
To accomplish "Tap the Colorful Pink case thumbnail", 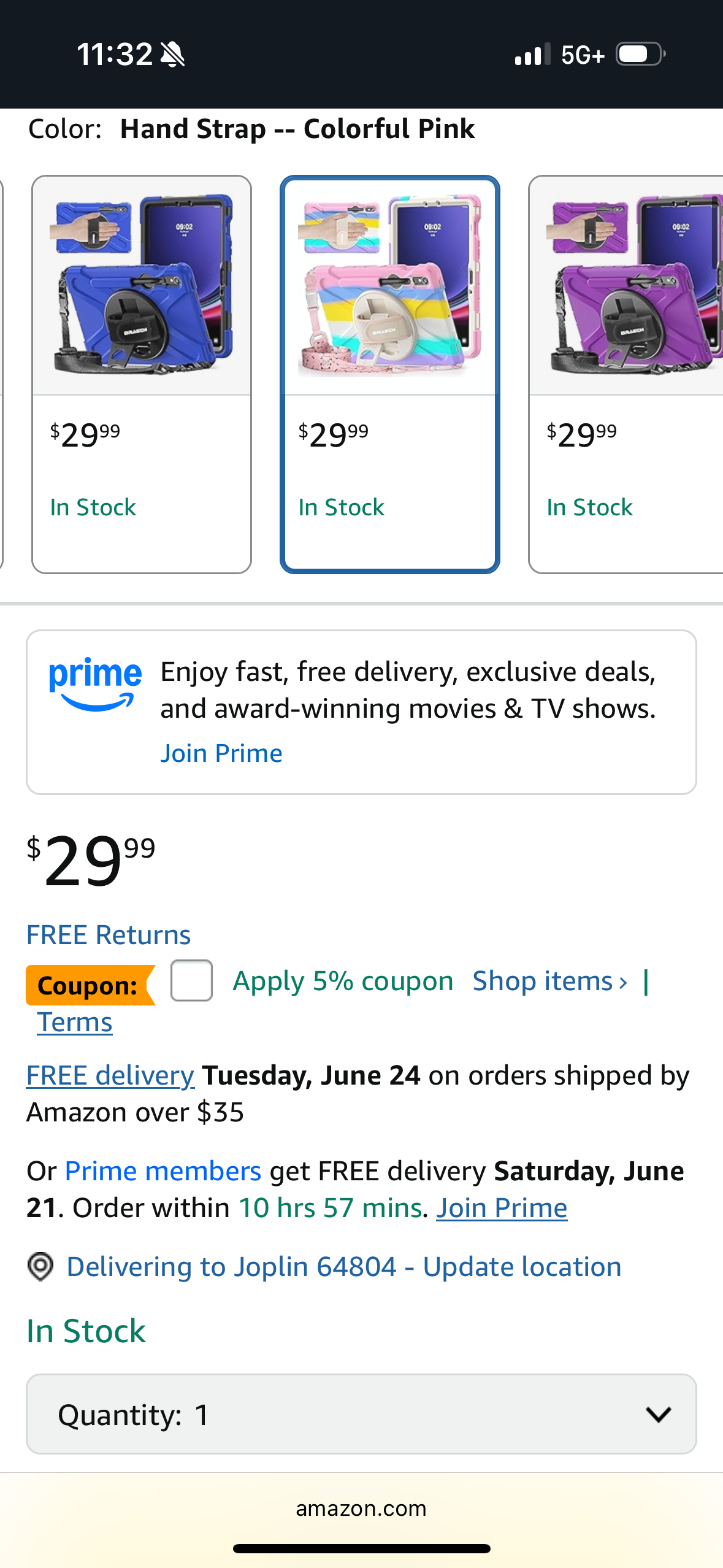I will (x=390, y=286).
